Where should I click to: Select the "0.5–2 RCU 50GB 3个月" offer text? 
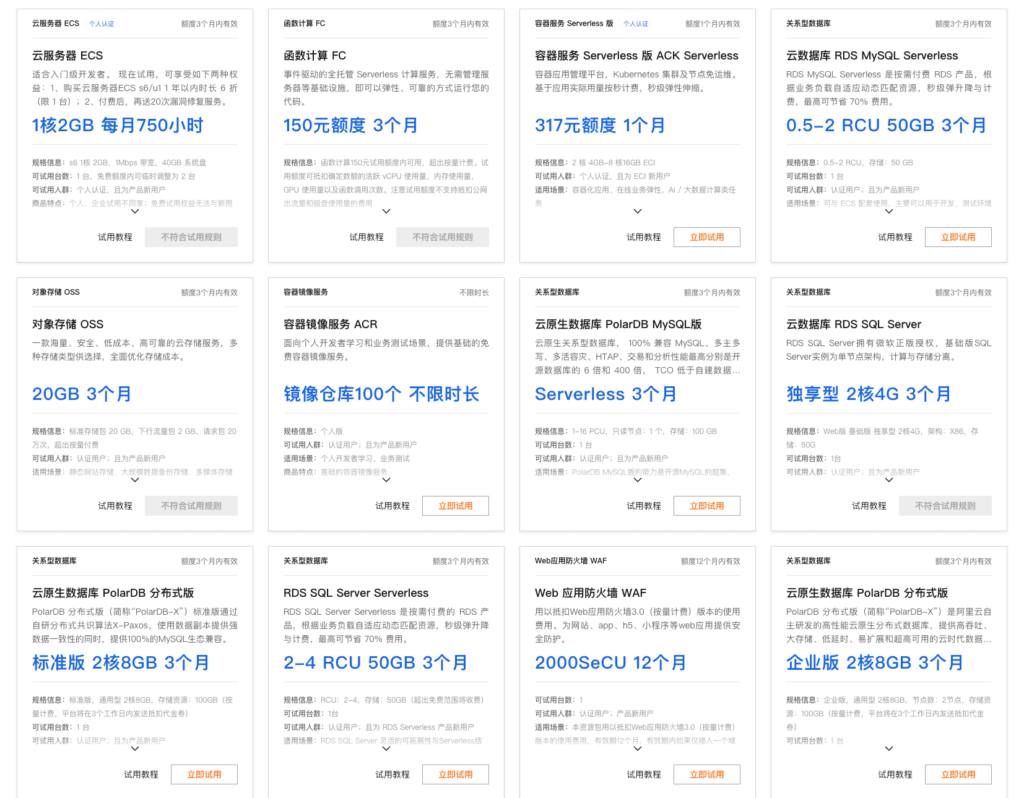click(x=886, y=125)
